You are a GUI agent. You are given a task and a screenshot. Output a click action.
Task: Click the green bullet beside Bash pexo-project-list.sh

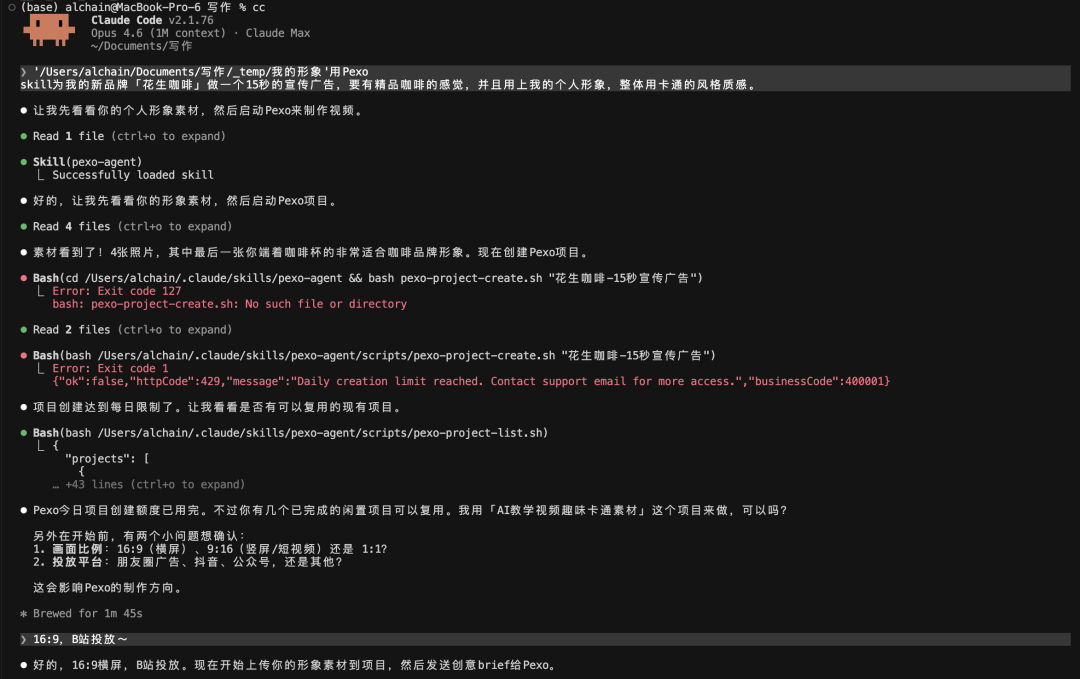(x=23, y=433)
